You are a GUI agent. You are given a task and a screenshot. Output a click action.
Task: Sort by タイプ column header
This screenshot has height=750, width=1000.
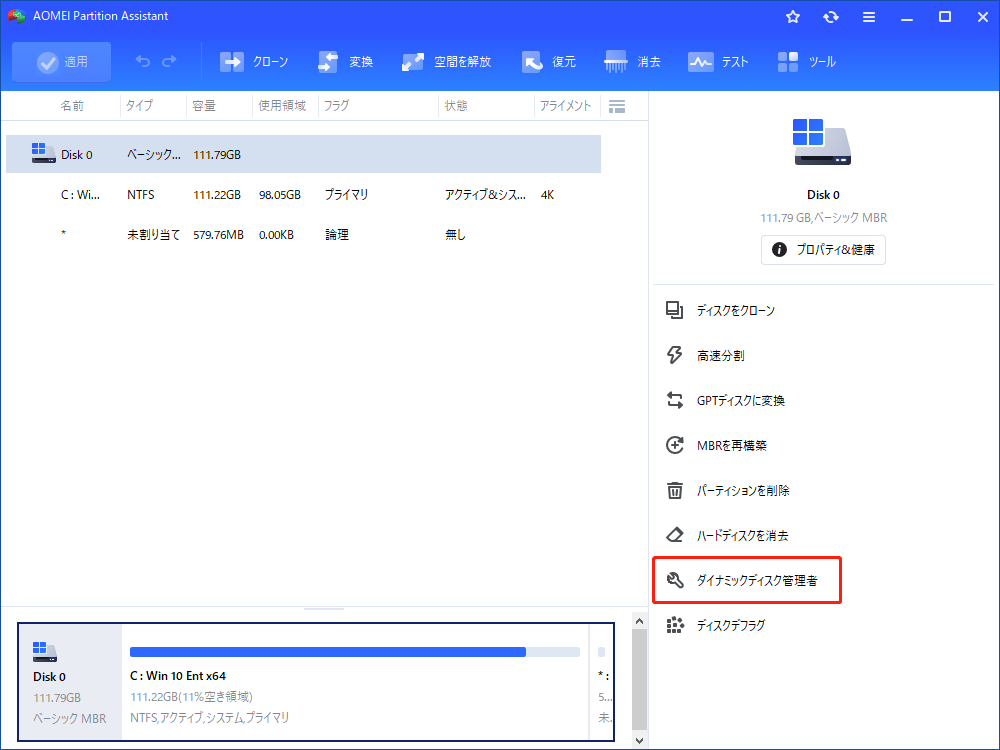139,106
